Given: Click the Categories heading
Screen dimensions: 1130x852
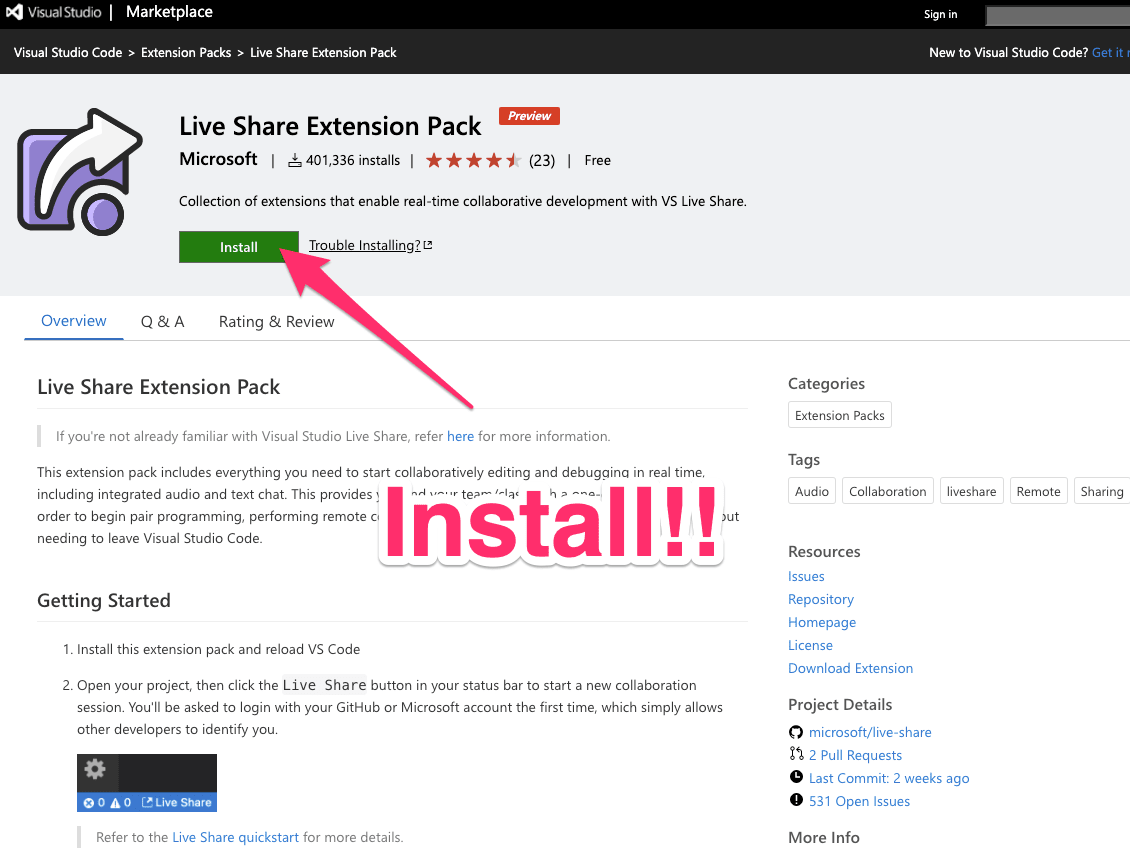Looking at the screenshot, I should [x=826, y=384].
